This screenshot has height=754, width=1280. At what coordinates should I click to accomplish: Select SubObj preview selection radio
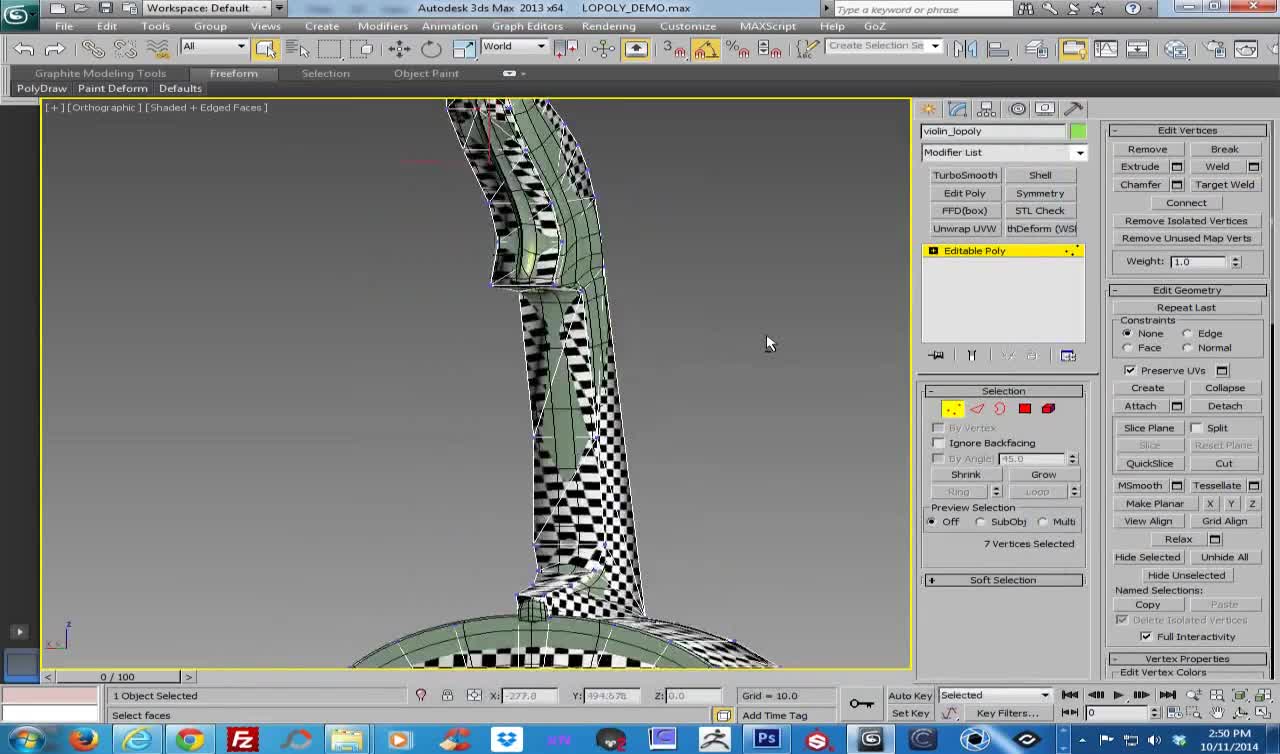coord(981,522)
